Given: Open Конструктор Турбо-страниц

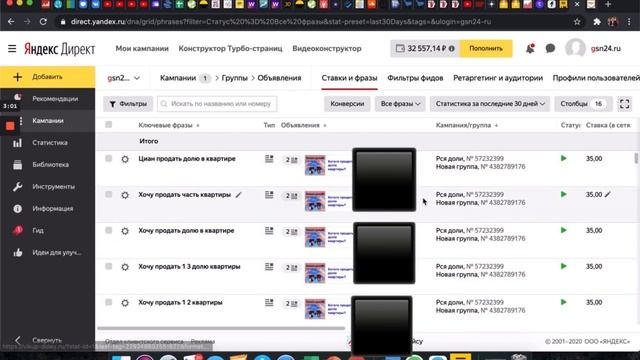Looking at the screenshot, I should point(230,49).
